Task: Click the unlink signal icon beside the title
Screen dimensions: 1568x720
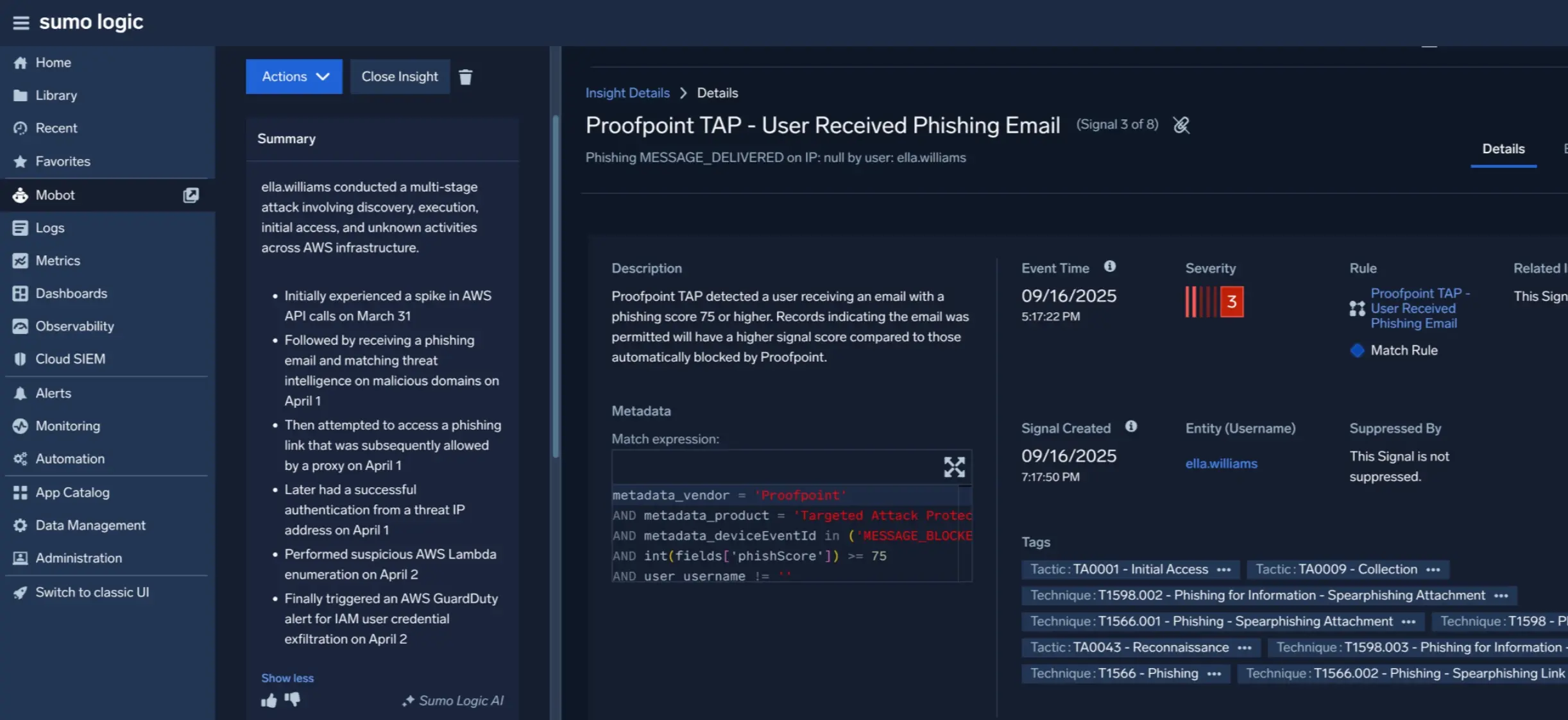Action: pyautogui.click(x=1180, y=125)
